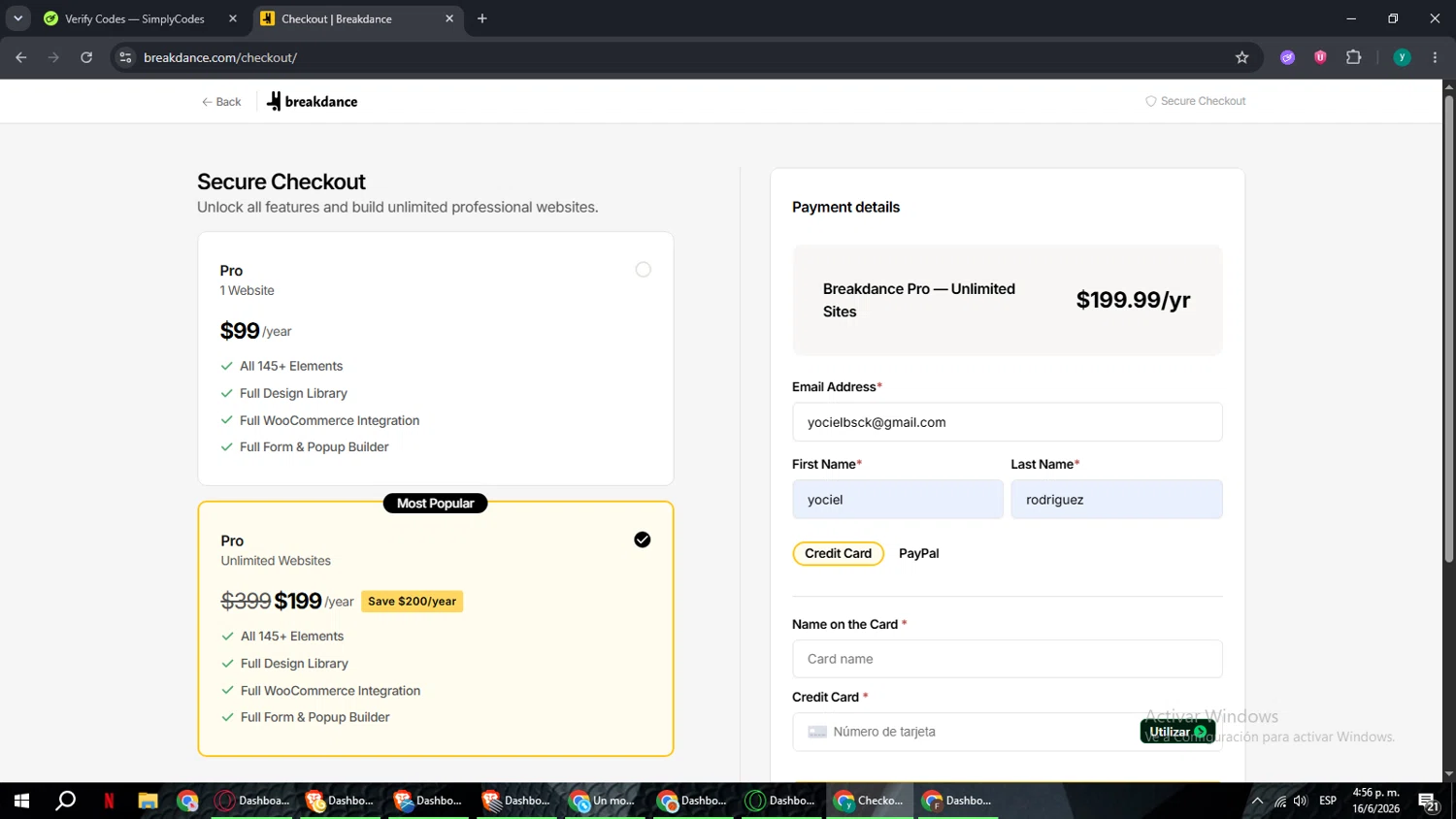Focus the First Name field
This screenshot has height=819, width=1456.
pyautogui.click(x=897, y=499)
